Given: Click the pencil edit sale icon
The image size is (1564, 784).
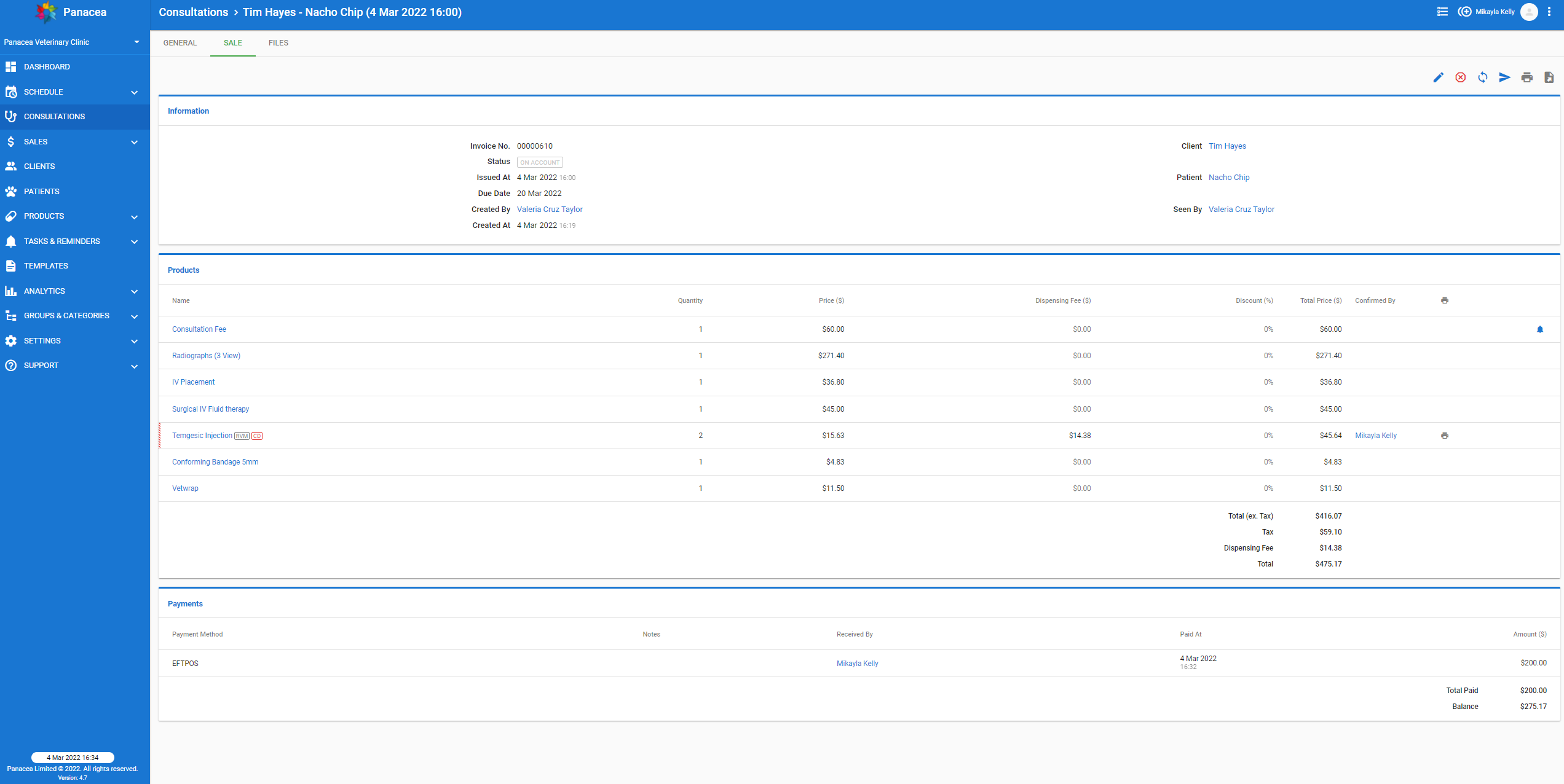Looking at the screenshot, I should pos(1438,77).
